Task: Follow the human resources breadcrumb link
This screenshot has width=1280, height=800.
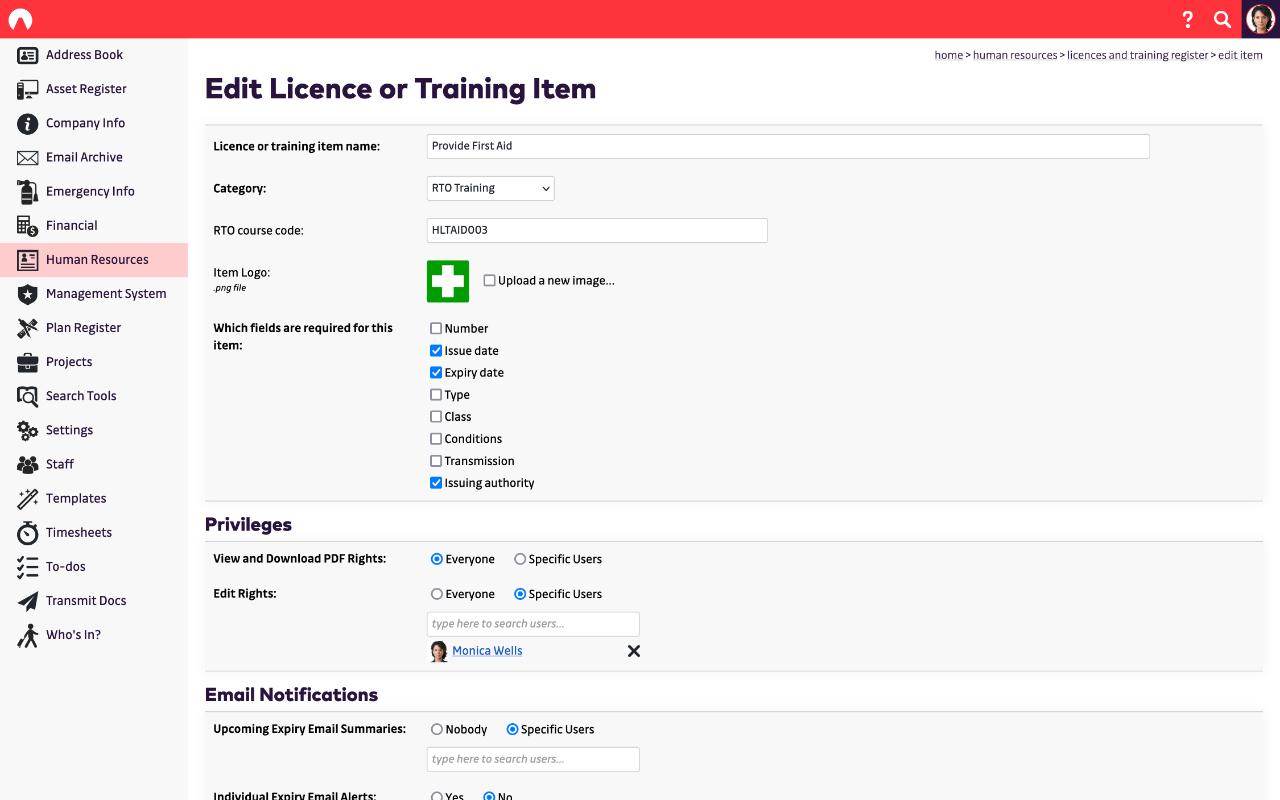Action: 1015,55
